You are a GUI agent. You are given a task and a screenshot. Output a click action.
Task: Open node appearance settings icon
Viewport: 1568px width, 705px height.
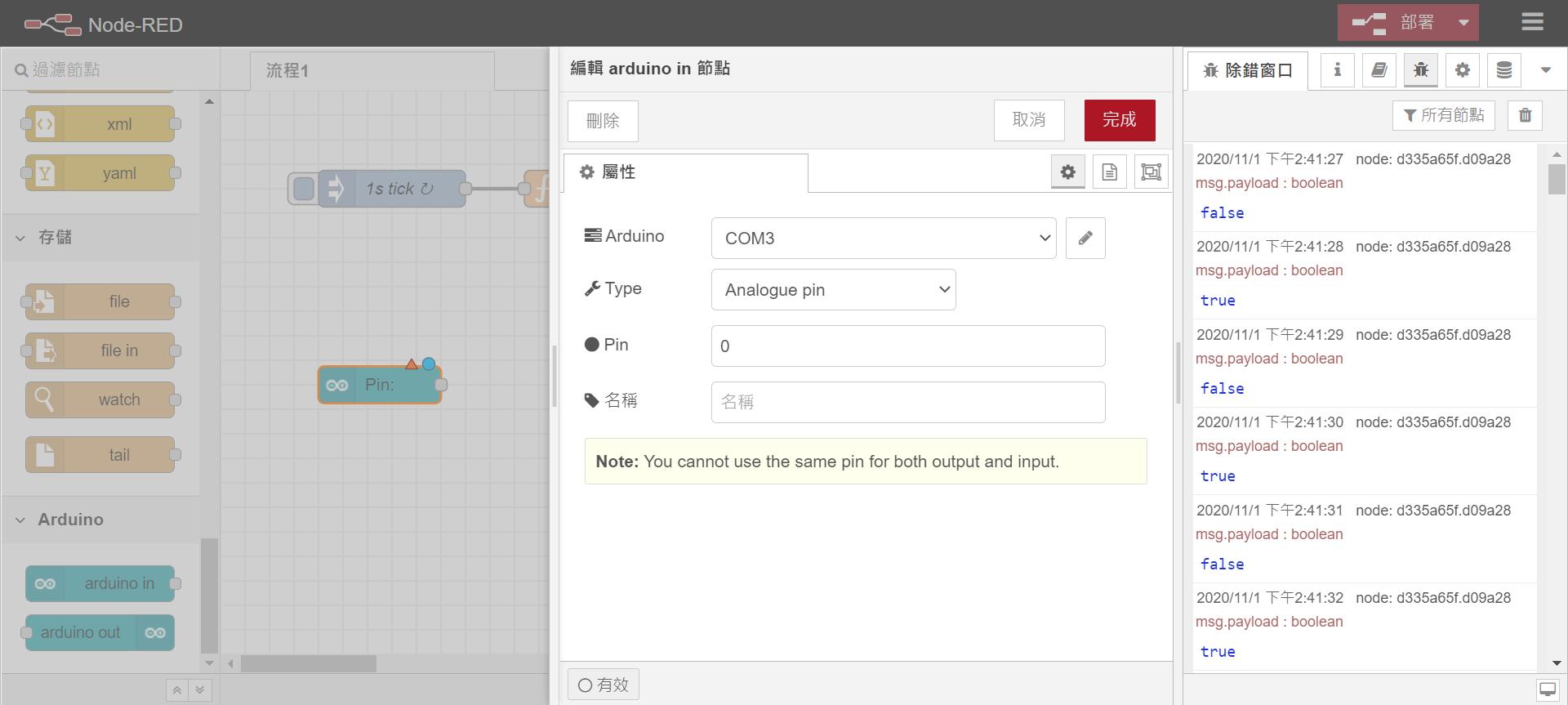point(1151,172)
